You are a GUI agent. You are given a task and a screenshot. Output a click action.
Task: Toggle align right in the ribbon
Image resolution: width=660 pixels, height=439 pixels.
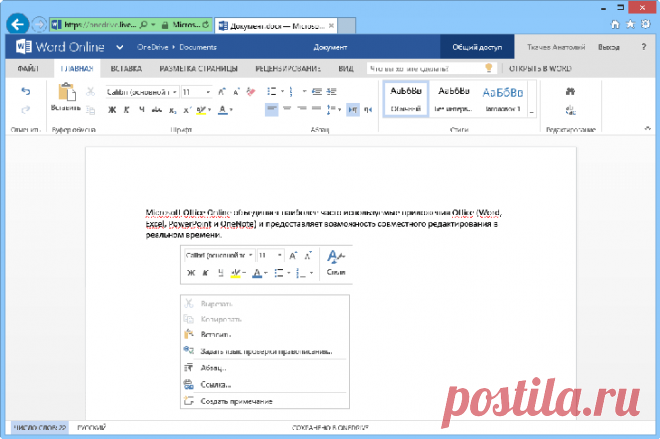pos(302,109)
